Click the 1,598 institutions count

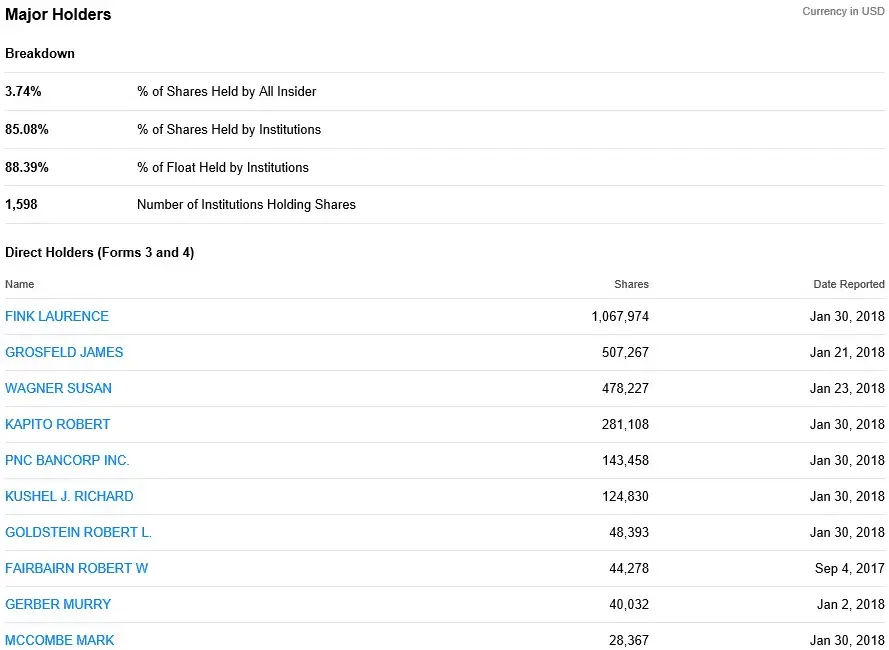(21, 204)
